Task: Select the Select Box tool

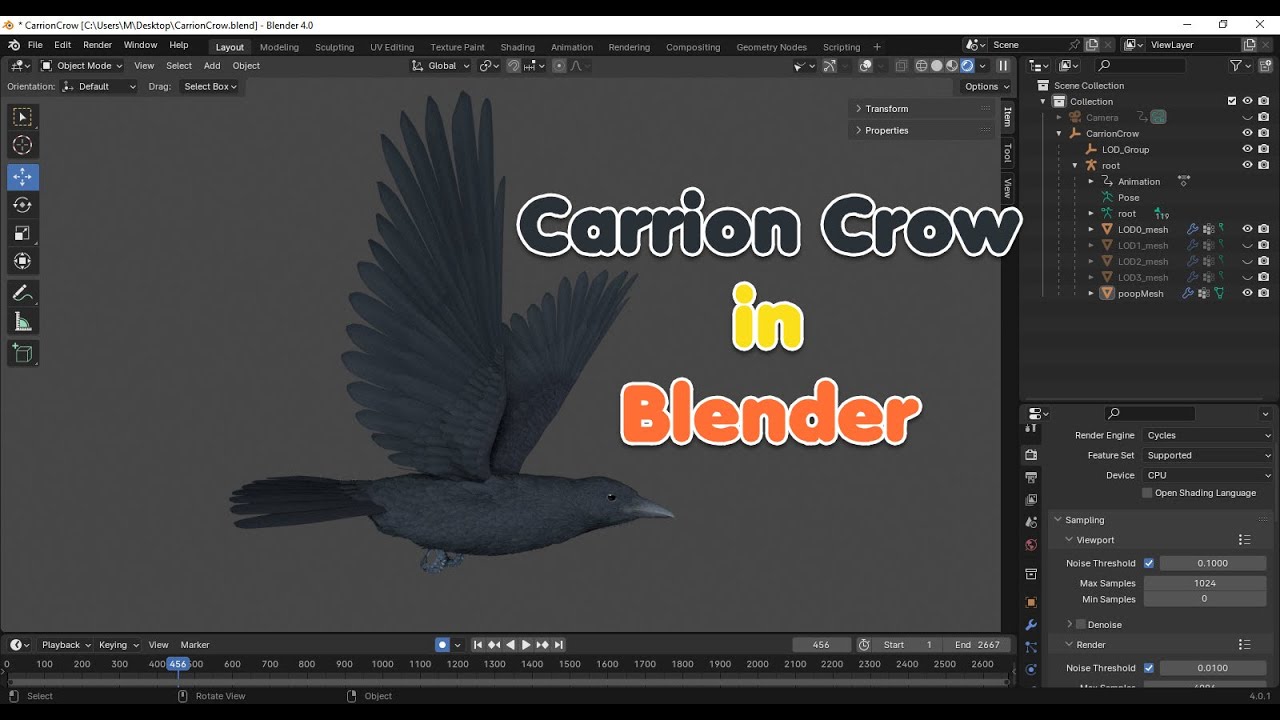Action: point(22,117)
